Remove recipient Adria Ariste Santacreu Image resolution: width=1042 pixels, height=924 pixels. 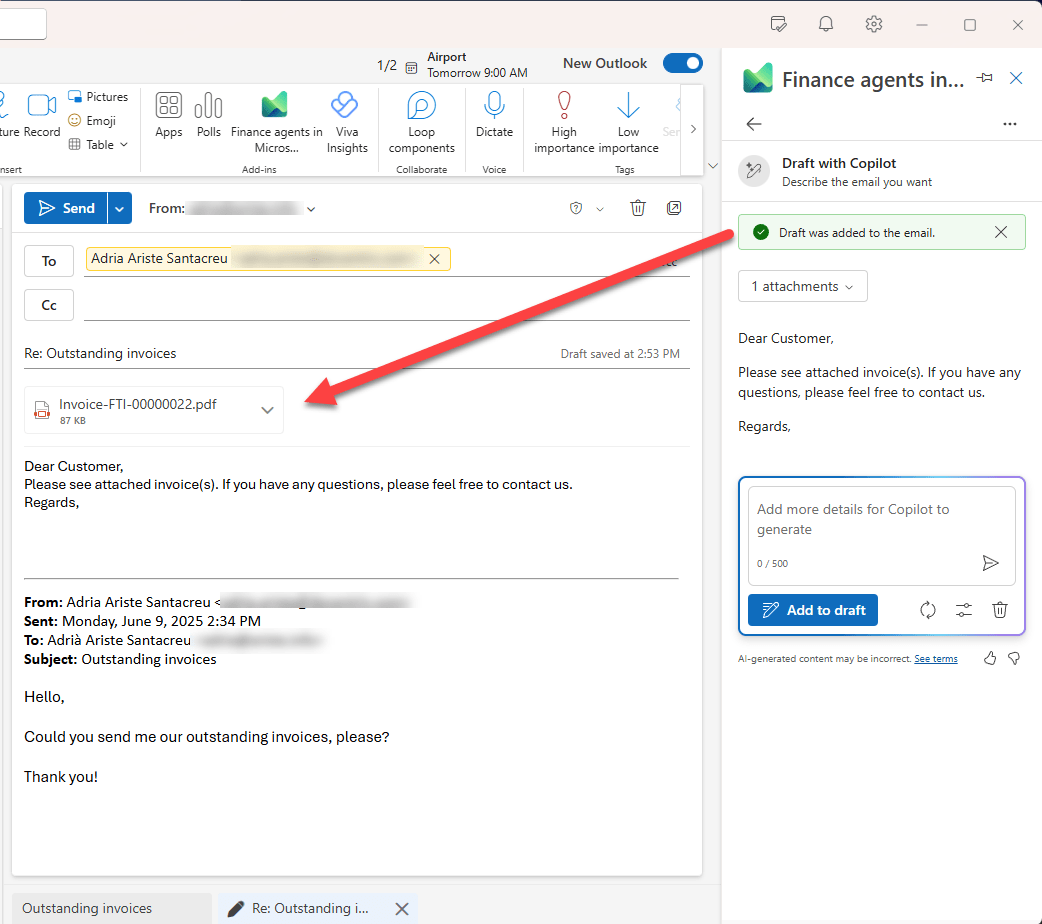[x=435, y=259]
